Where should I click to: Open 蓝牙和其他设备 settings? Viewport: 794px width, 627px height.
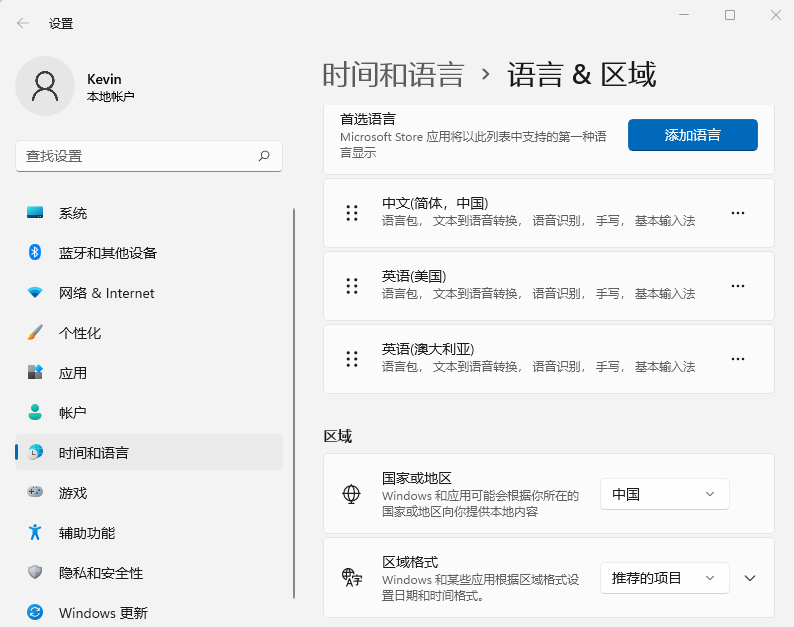click(107, 253)
